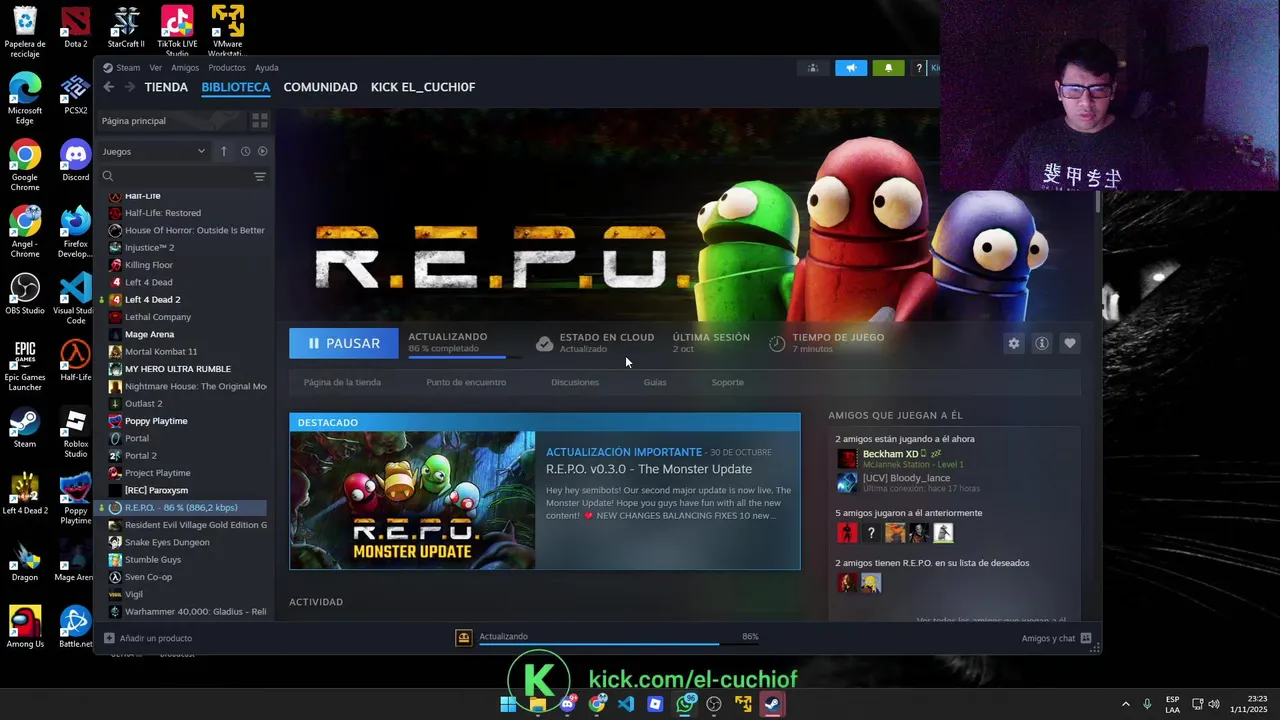Add R.E.P.O. to favorites heart icon
The image size is (1280, 720).
[x=1070, y=343]
